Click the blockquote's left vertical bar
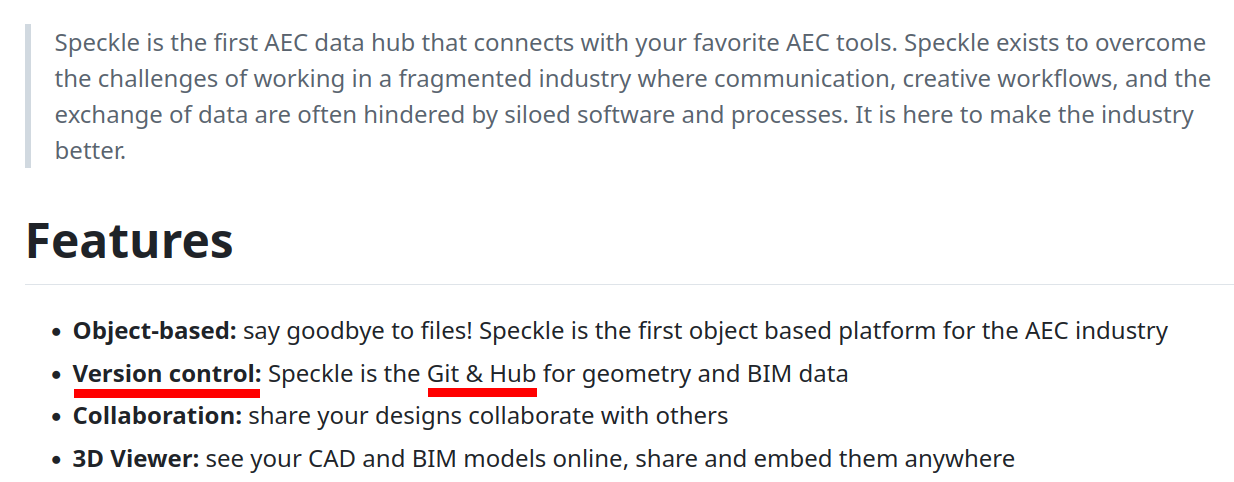 click(28, 97)
